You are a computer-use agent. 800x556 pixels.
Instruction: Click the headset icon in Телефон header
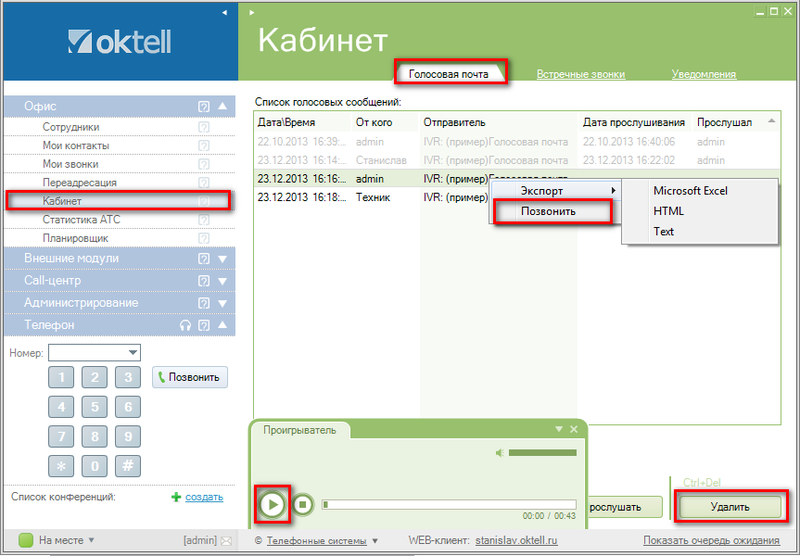pyautogui.click(x=184, y=325)
